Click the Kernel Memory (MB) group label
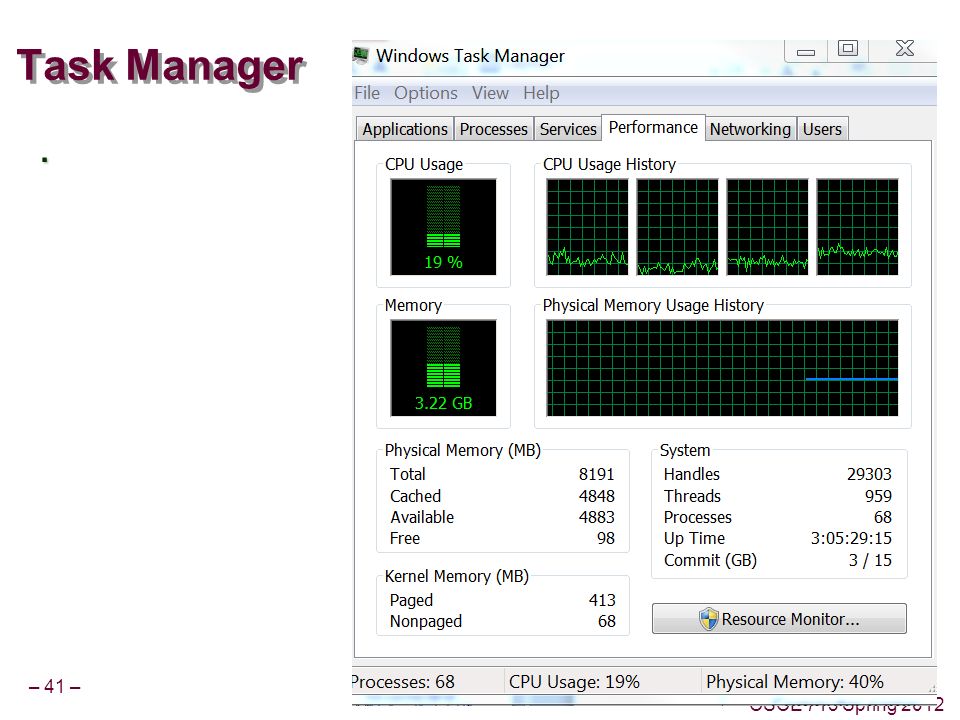This screenshot has width=960, height=720. pyautogui.click(x=457, y=577)
